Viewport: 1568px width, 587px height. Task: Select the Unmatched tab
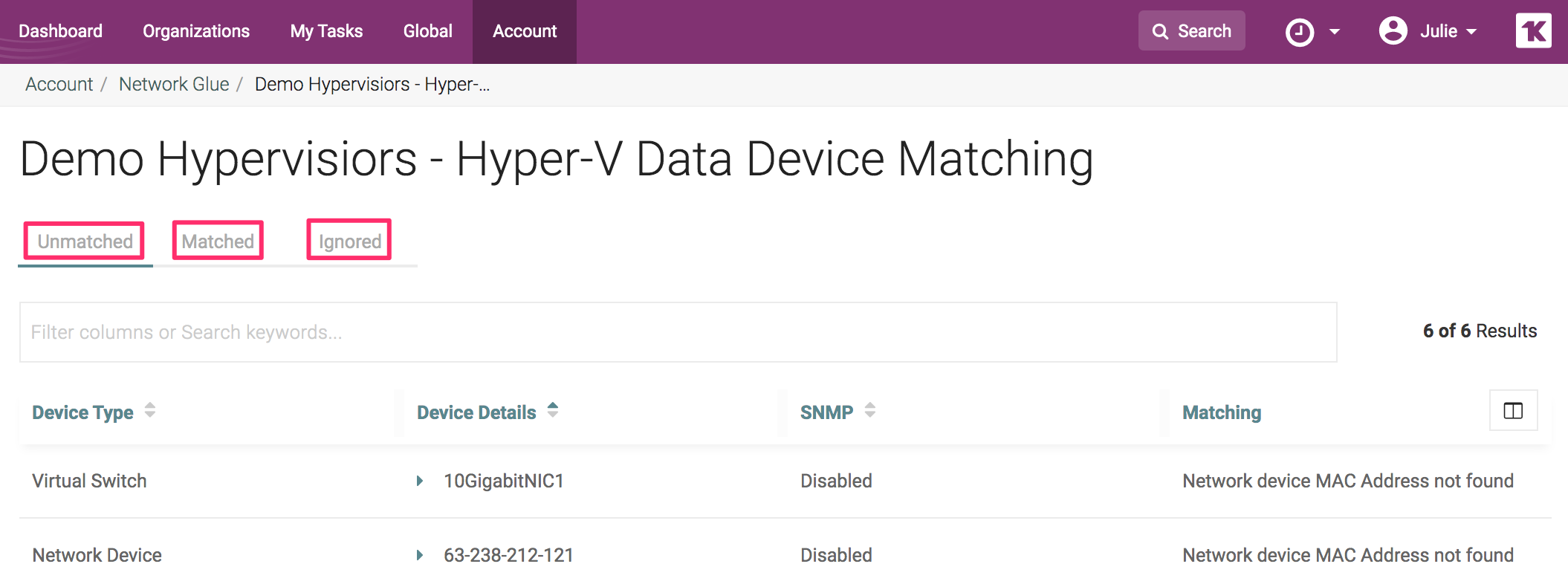[x=83, y=241]
